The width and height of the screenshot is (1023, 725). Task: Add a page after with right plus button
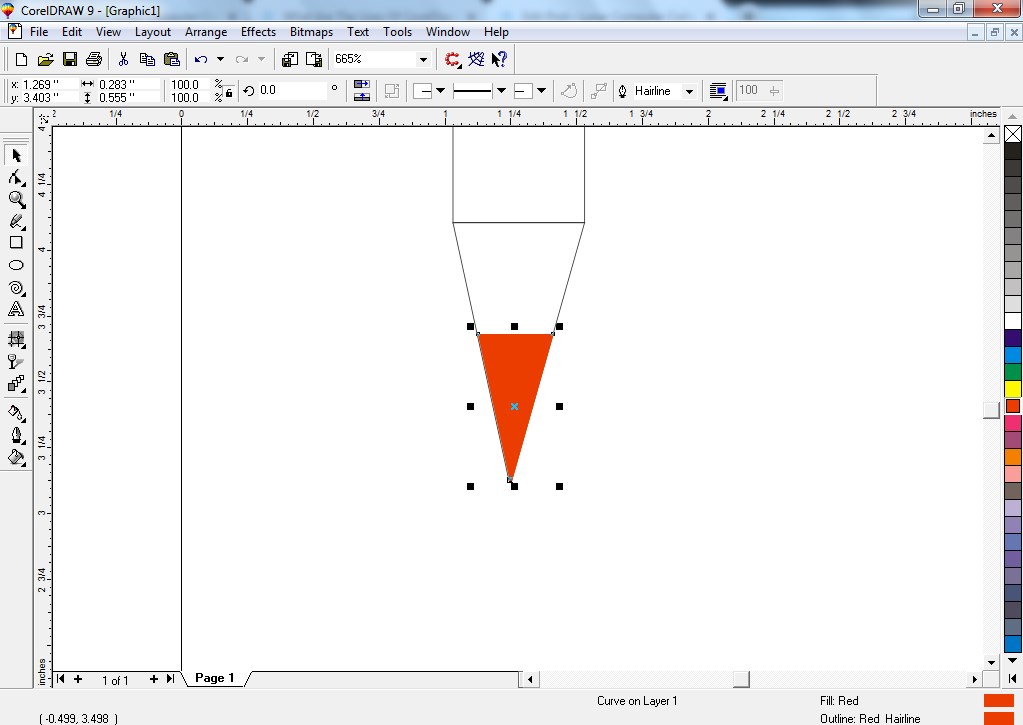click(154, 679)
